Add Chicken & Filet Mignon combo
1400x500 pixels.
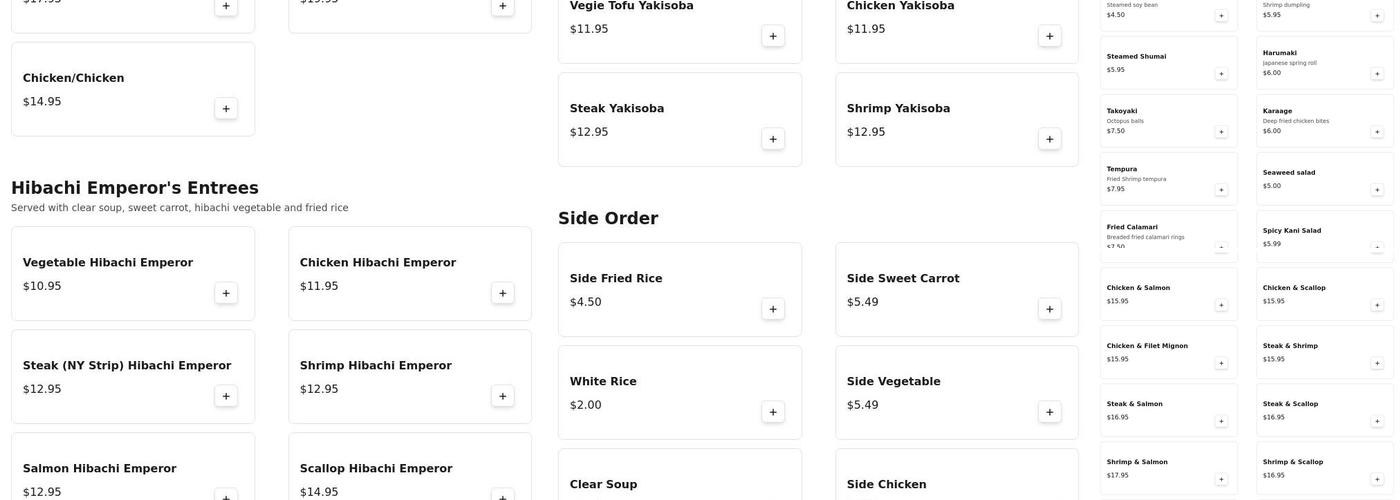[x=1221, y=363]
